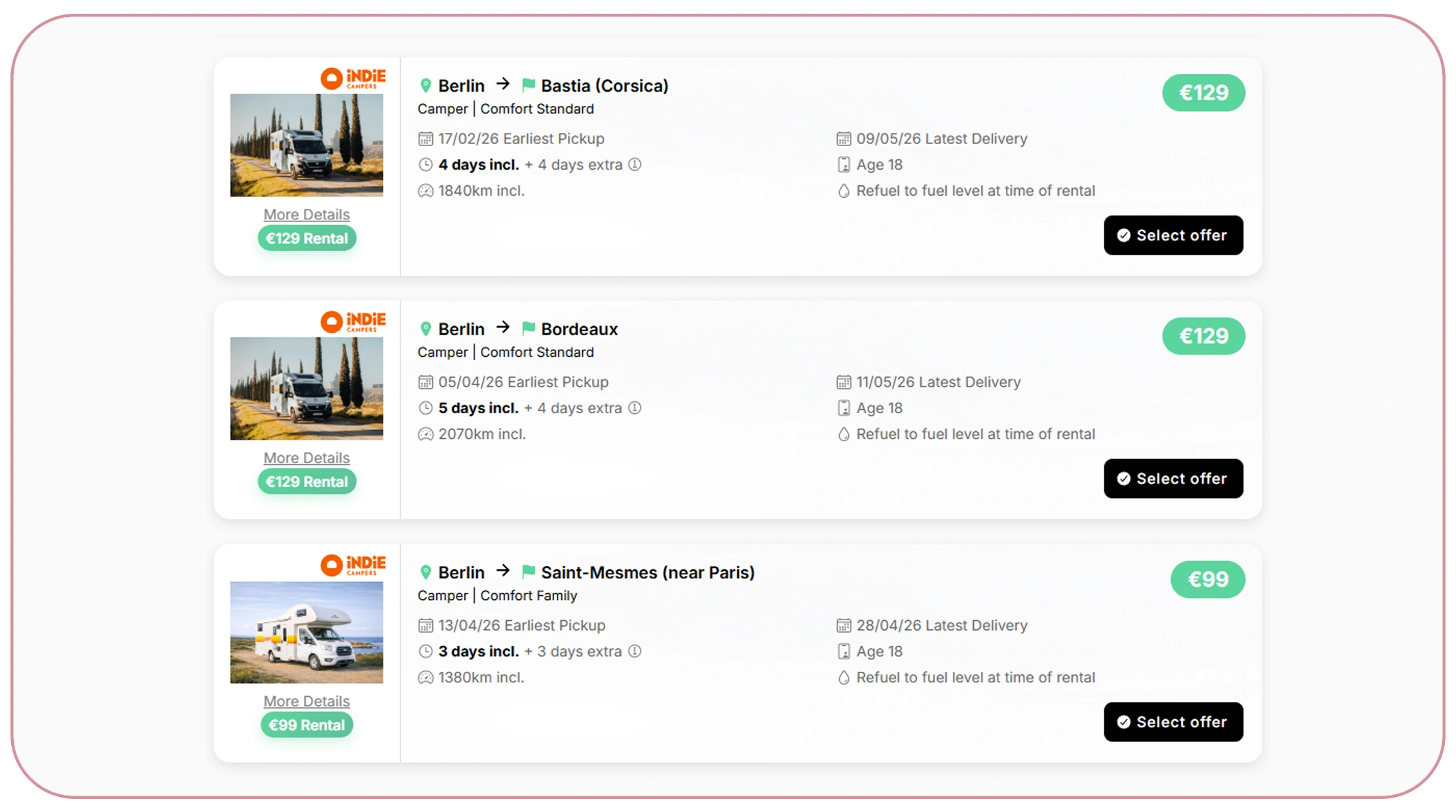Click info icon beside Bastia extra days
1456x812 pixels.
tap(635, 164)
